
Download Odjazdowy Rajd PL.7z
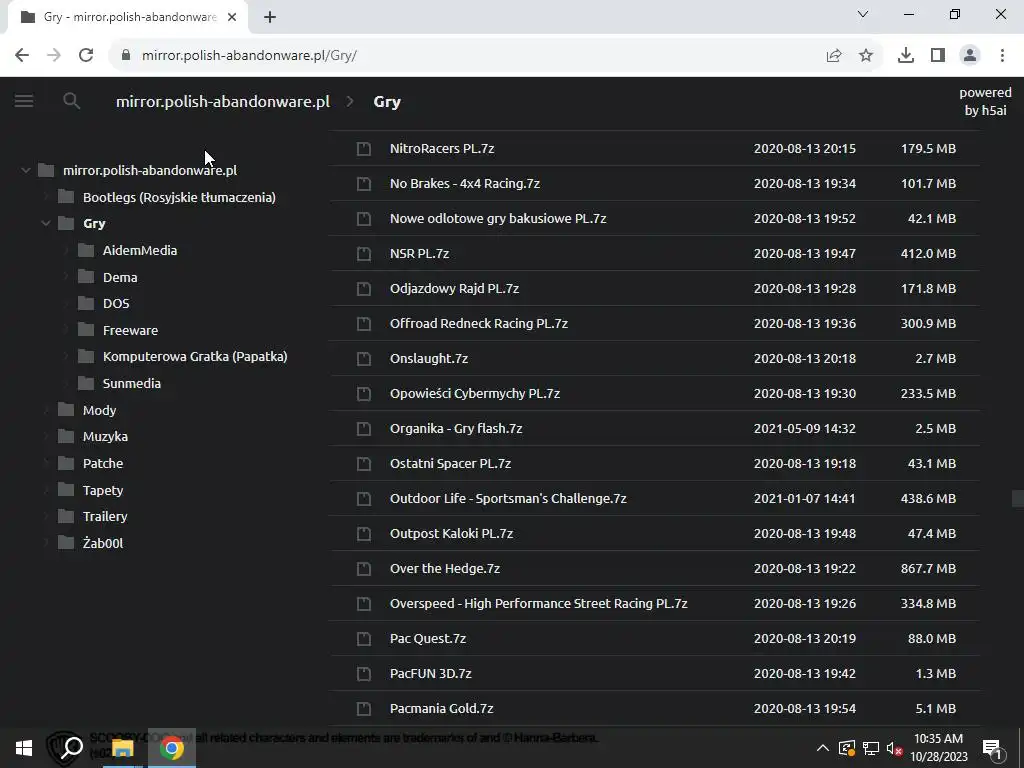point(454,289)
